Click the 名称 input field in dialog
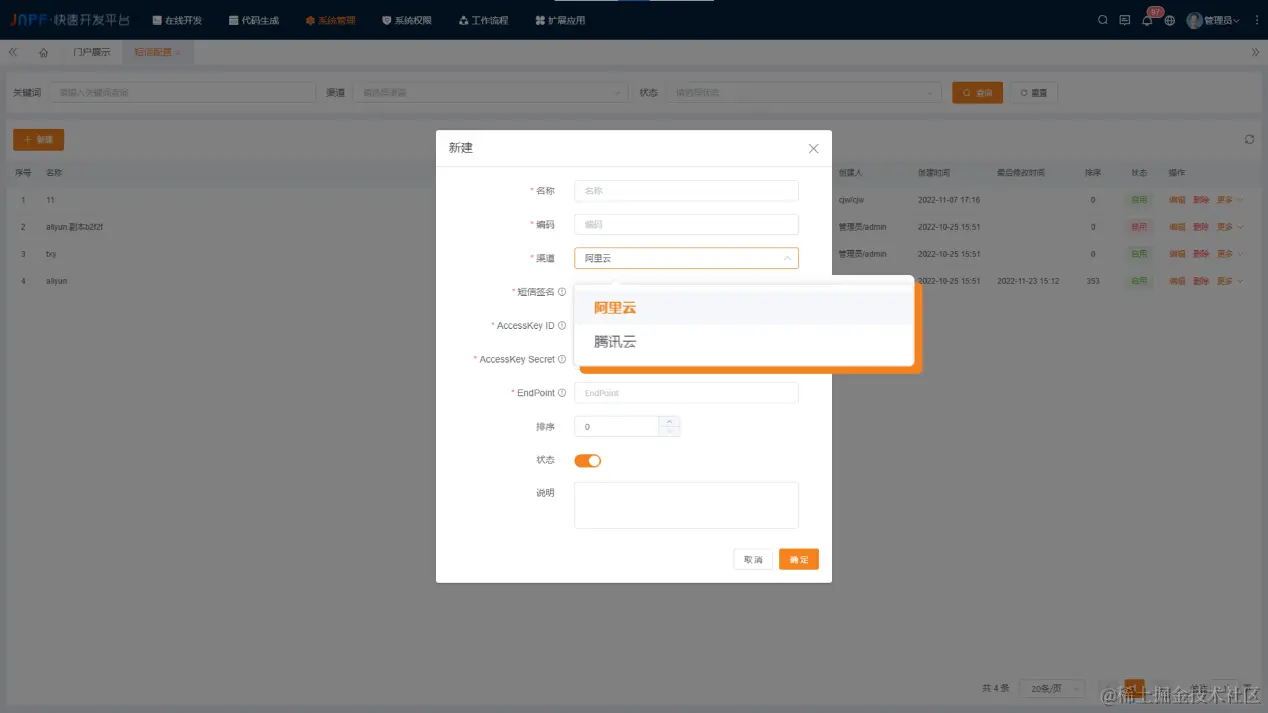This screenshot has height=713, width=1268. click(x=686, y=191)
